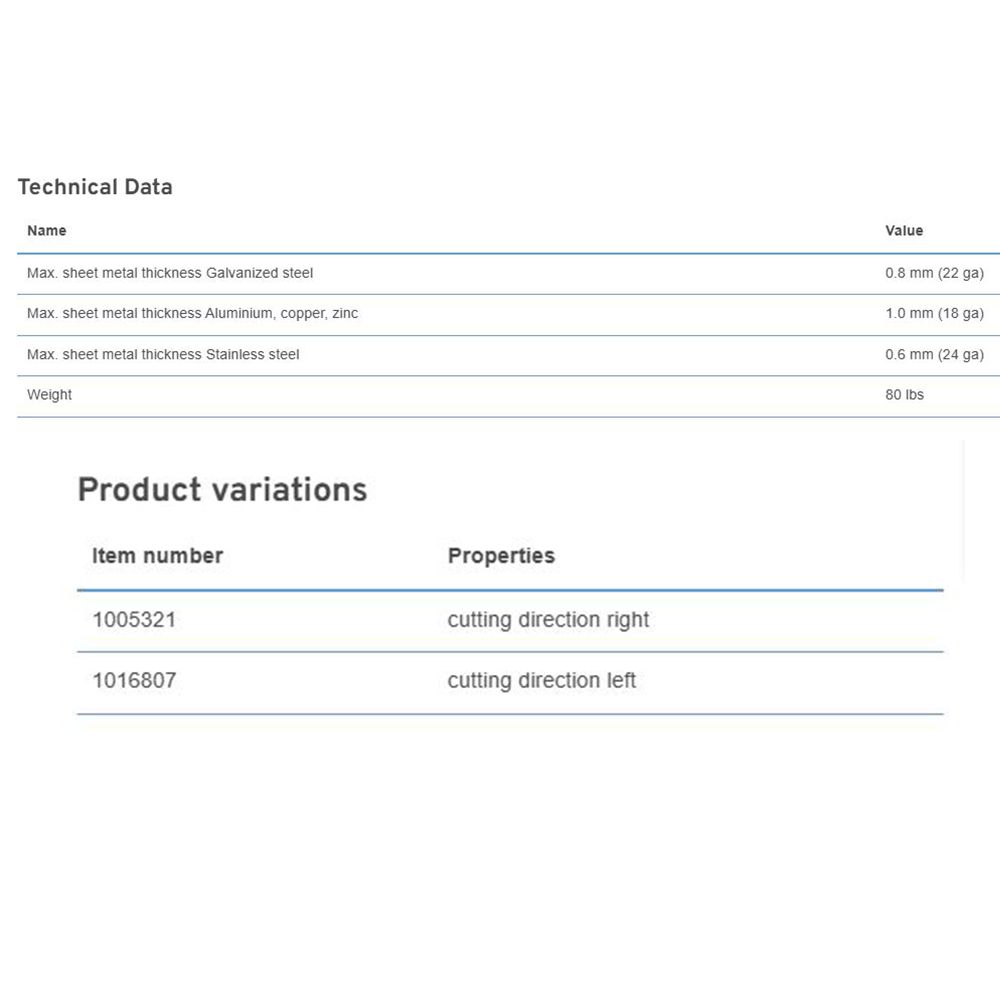
Task: Click the 1.0 mm (18 ga) value
Action: (934, 313)
